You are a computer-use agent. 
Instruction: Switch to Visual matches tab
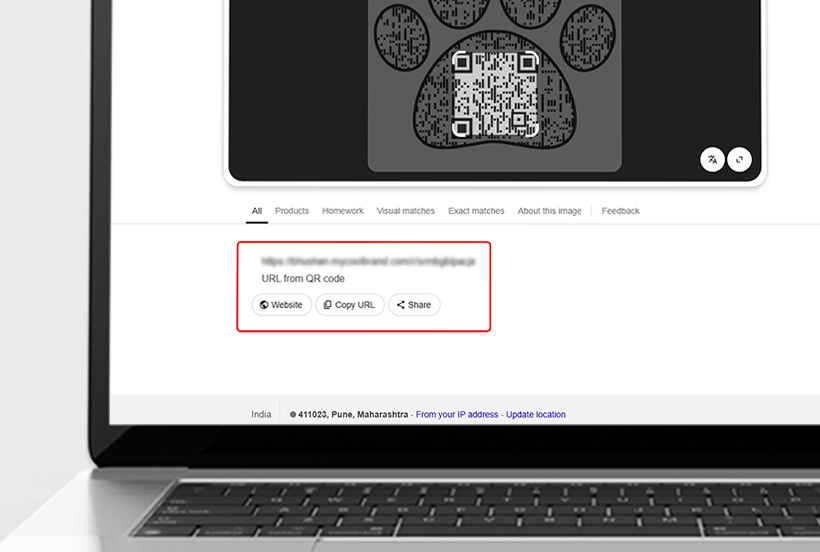[x=405, y=211]
